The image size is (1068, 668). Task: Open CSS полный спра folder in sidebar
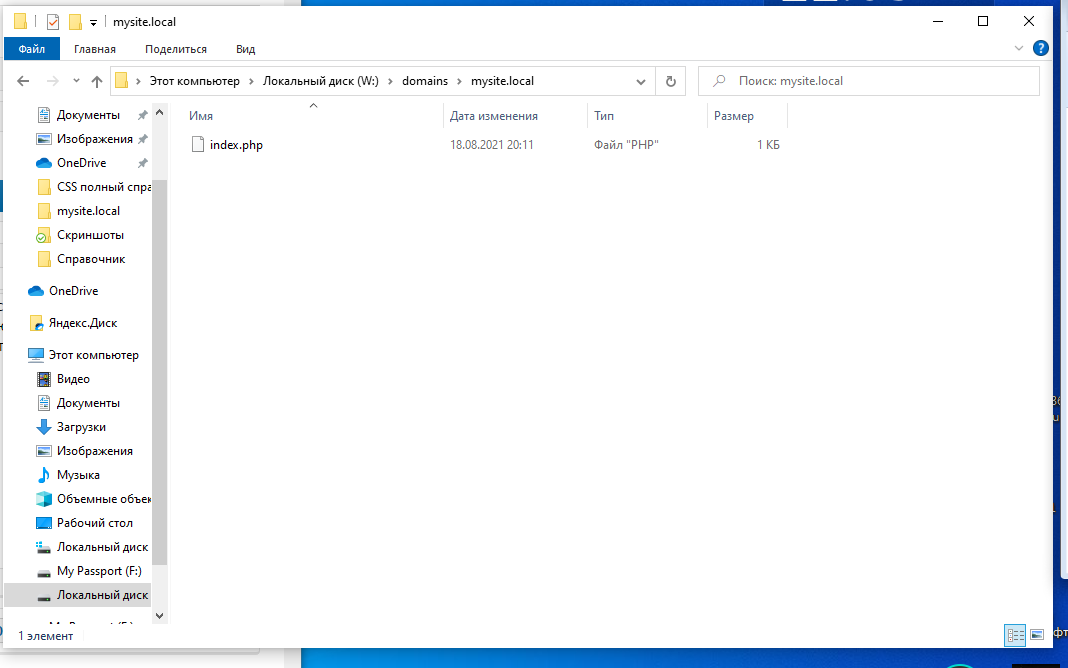[104, 187]
